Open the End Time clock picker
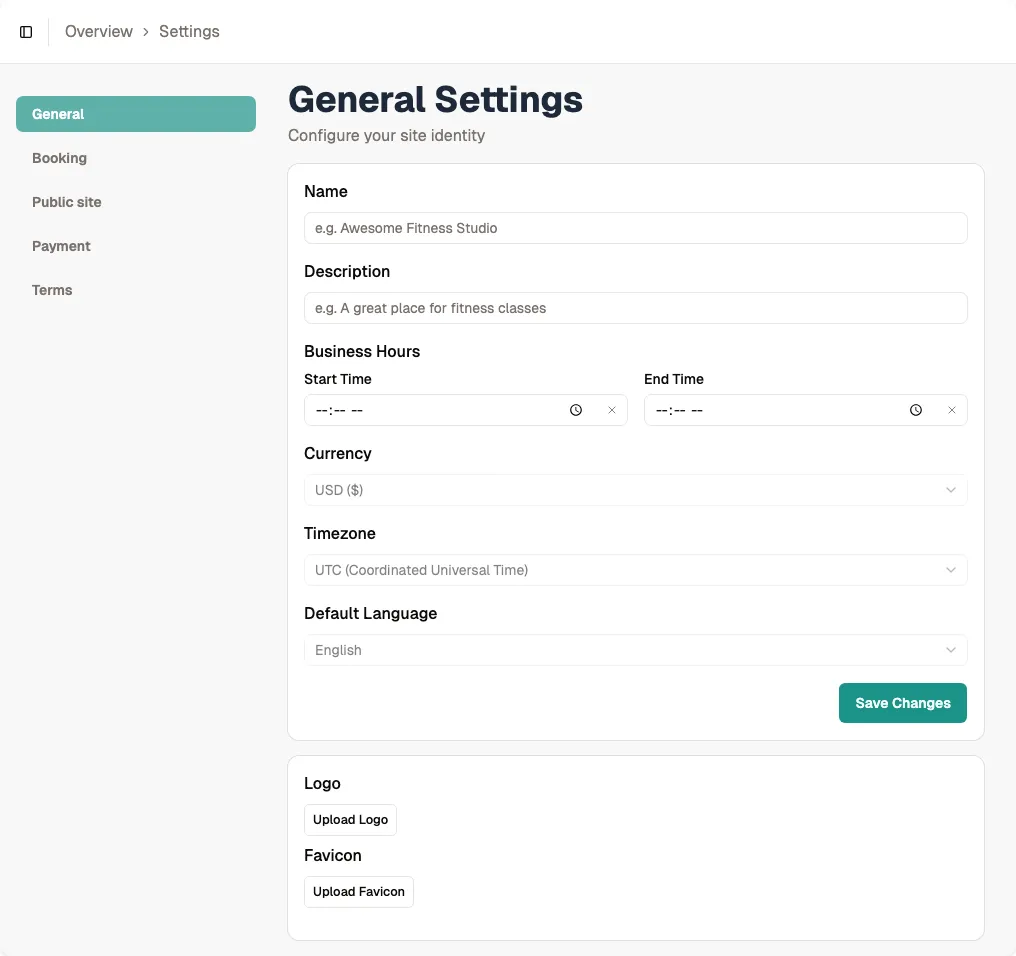This screenshot has width=1016, height=956. (x=916, y=410)
